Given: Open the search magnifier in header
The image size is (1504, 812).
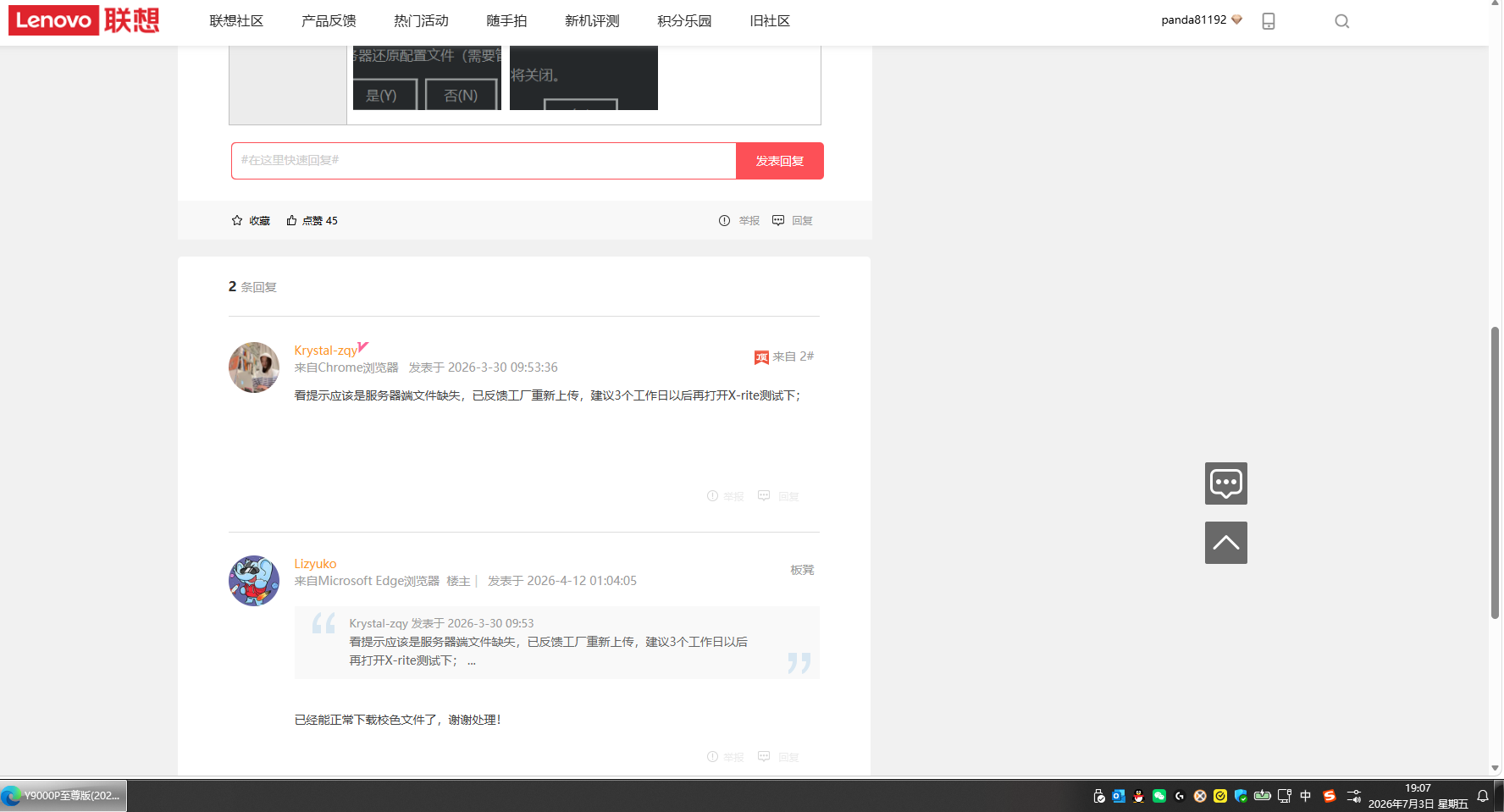Looking at the screenshot, I should tap(1341, 21).
